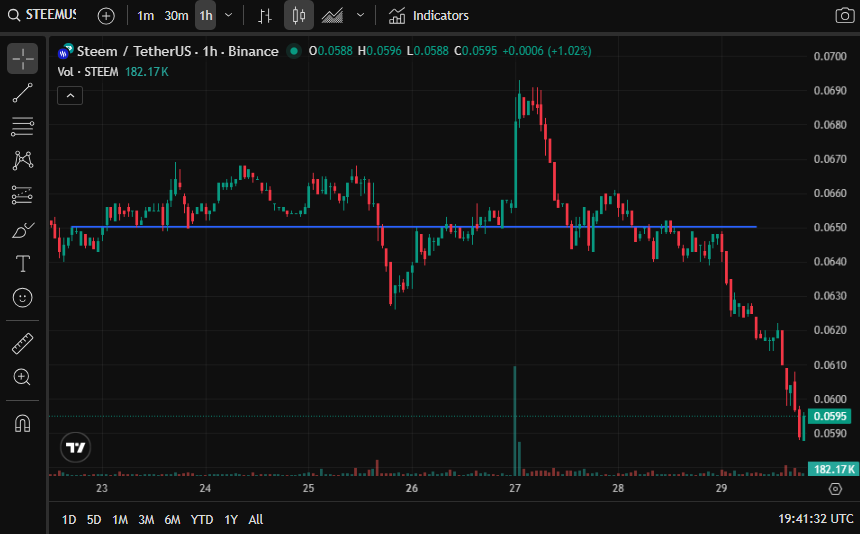This screenshot has width=860, height=534.
Task: Toggle magnet mode snapping
Action: pos(22,424)
